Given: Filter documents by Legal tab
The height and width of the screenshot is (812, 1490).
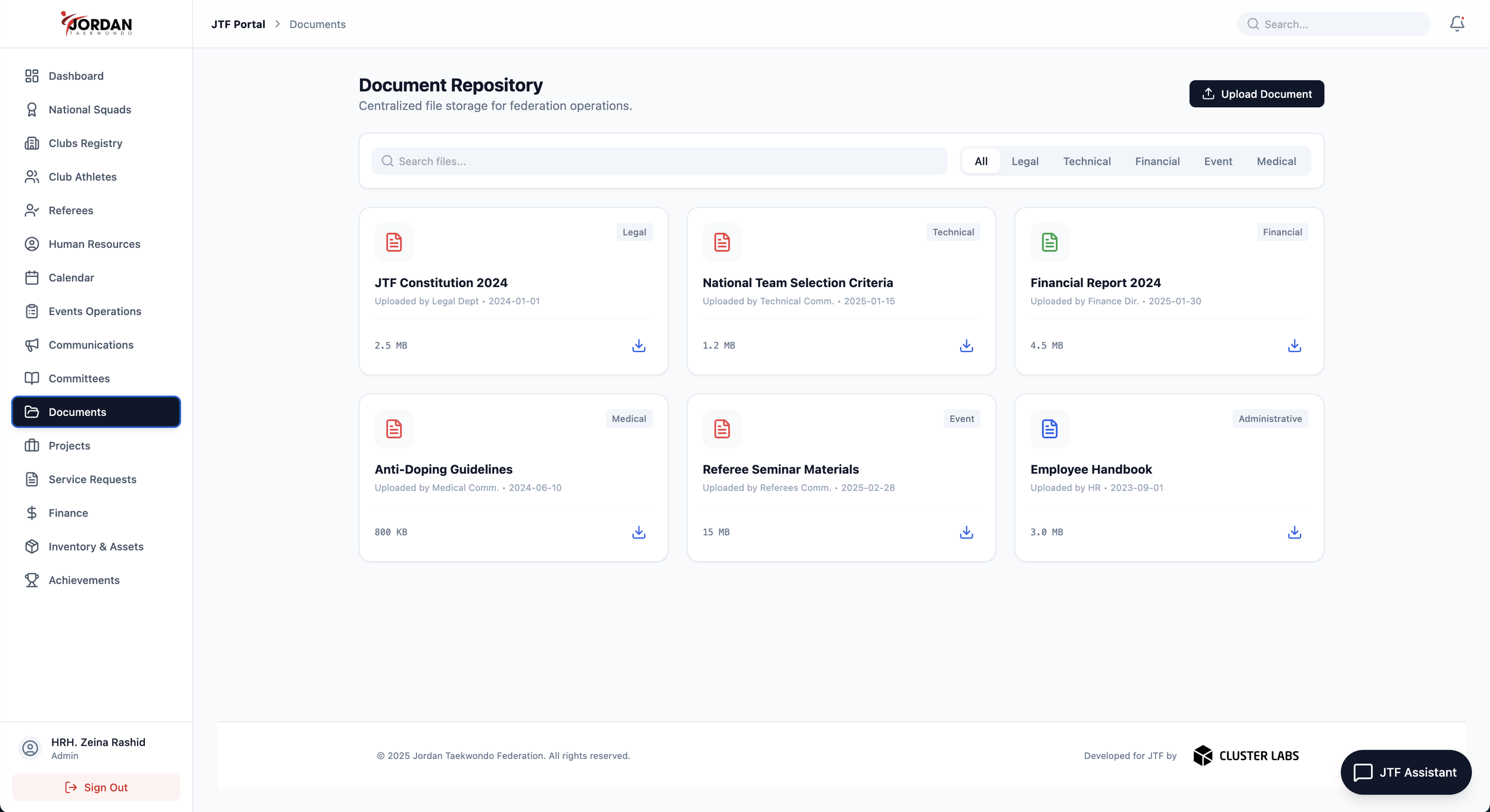Looking at the screenshot, I should coord(1025,161).
